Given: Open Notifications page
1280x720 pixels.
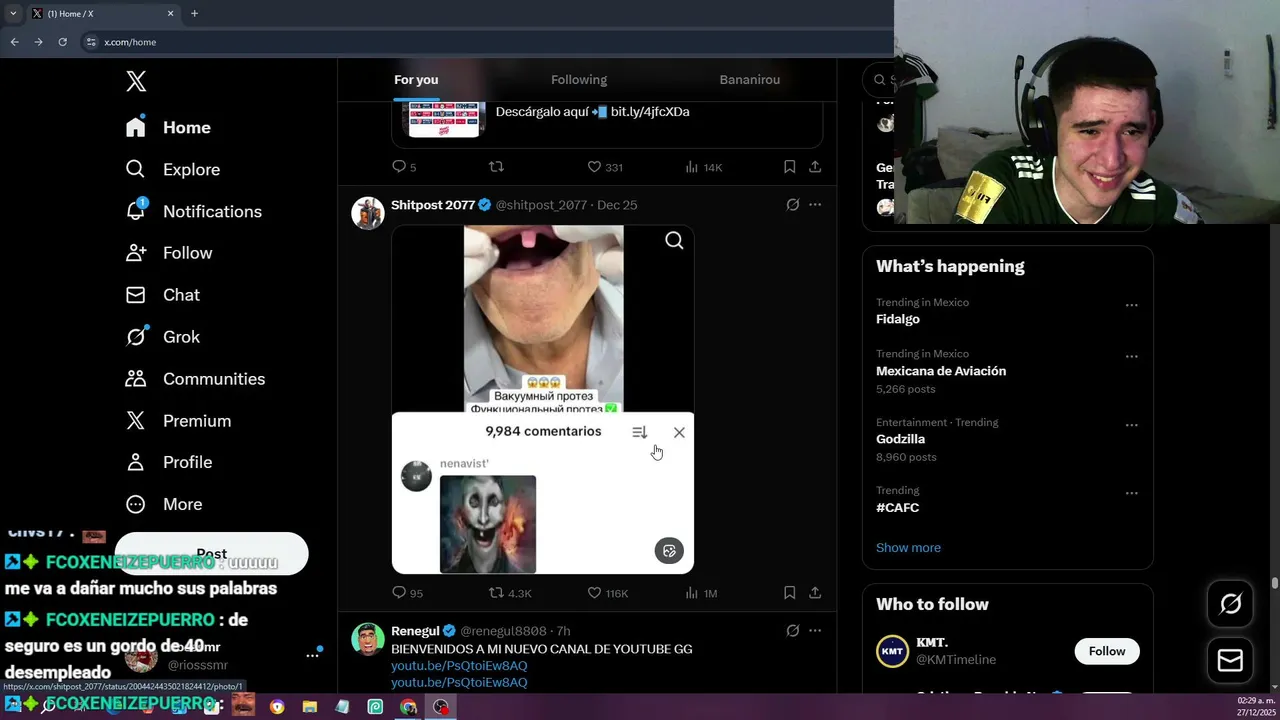Looking at the screenshot, I should [193, 211].
